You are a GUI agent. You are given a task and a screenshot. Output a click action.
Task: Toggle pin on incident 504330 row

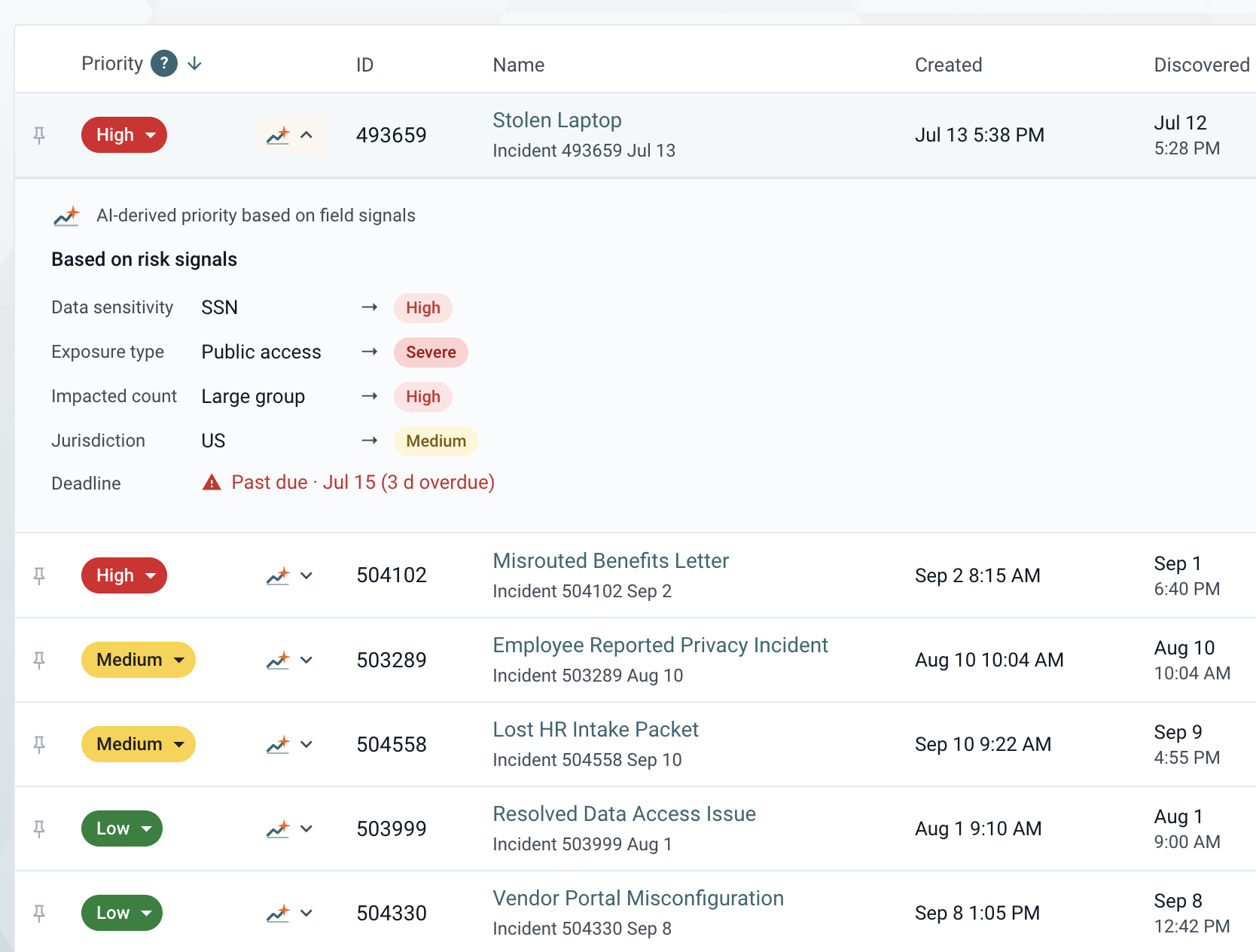coord(39,913)
